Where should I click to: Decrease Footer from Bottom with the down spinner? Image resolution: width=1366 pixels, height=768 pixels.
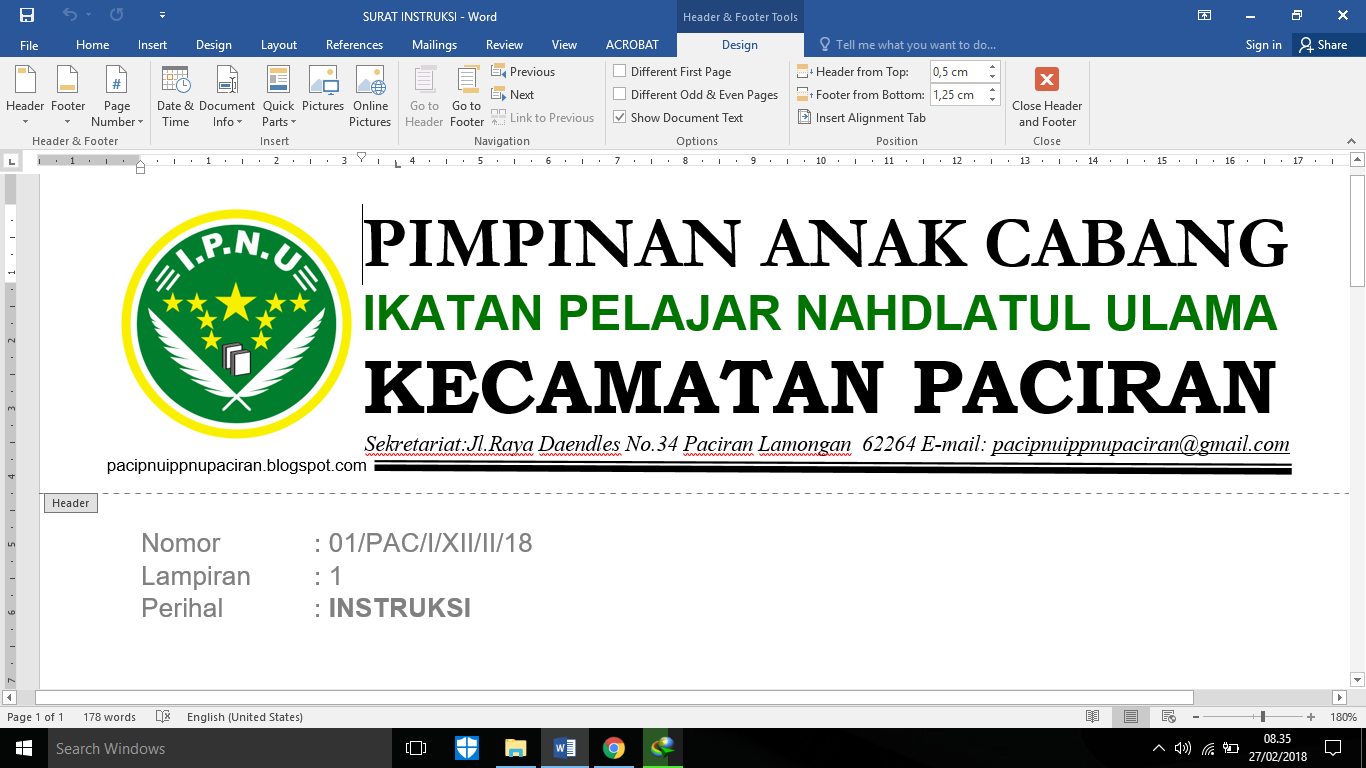point(993,100)
